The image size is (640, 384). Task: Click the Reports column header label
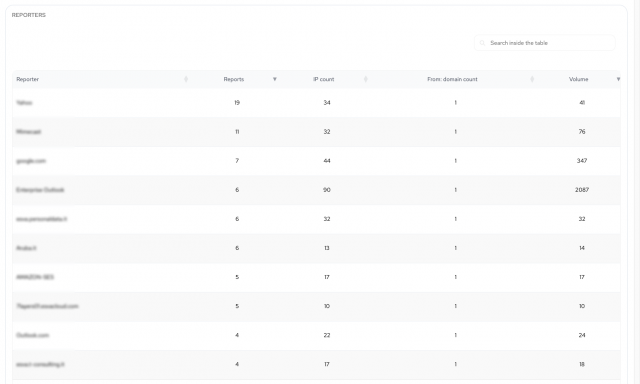pos(233,79)
